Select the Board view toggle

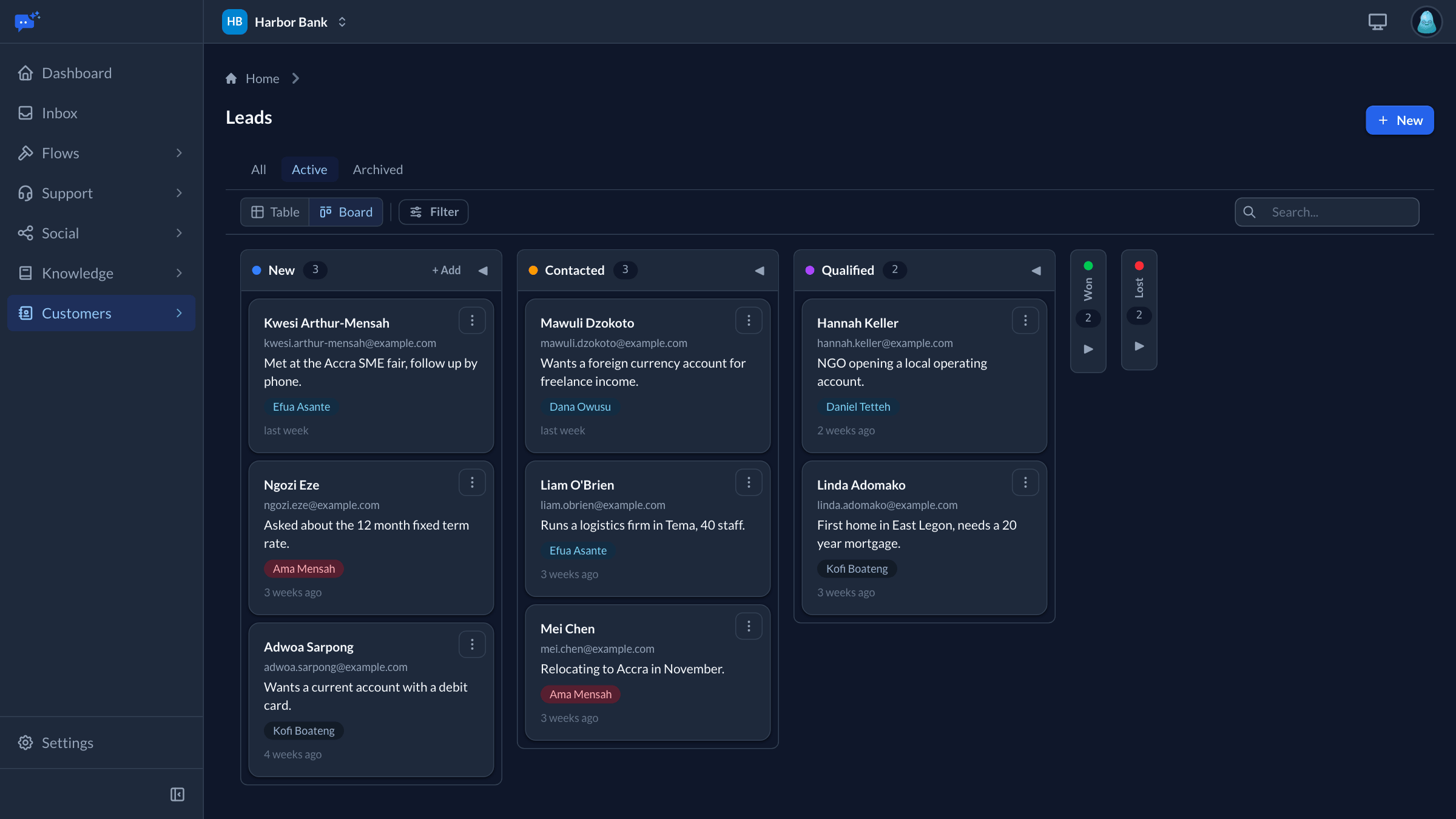(x=346, y=212)
